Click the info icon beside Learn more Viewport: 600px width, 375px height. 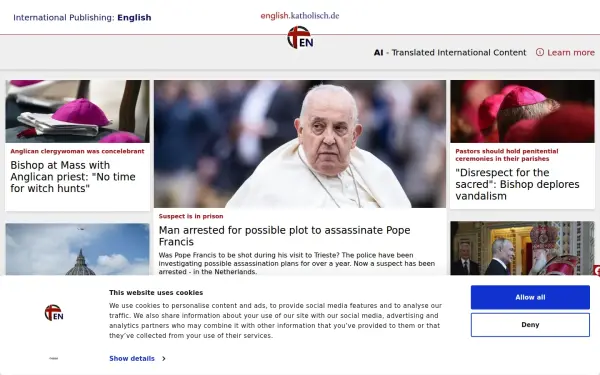click(540, 52)
